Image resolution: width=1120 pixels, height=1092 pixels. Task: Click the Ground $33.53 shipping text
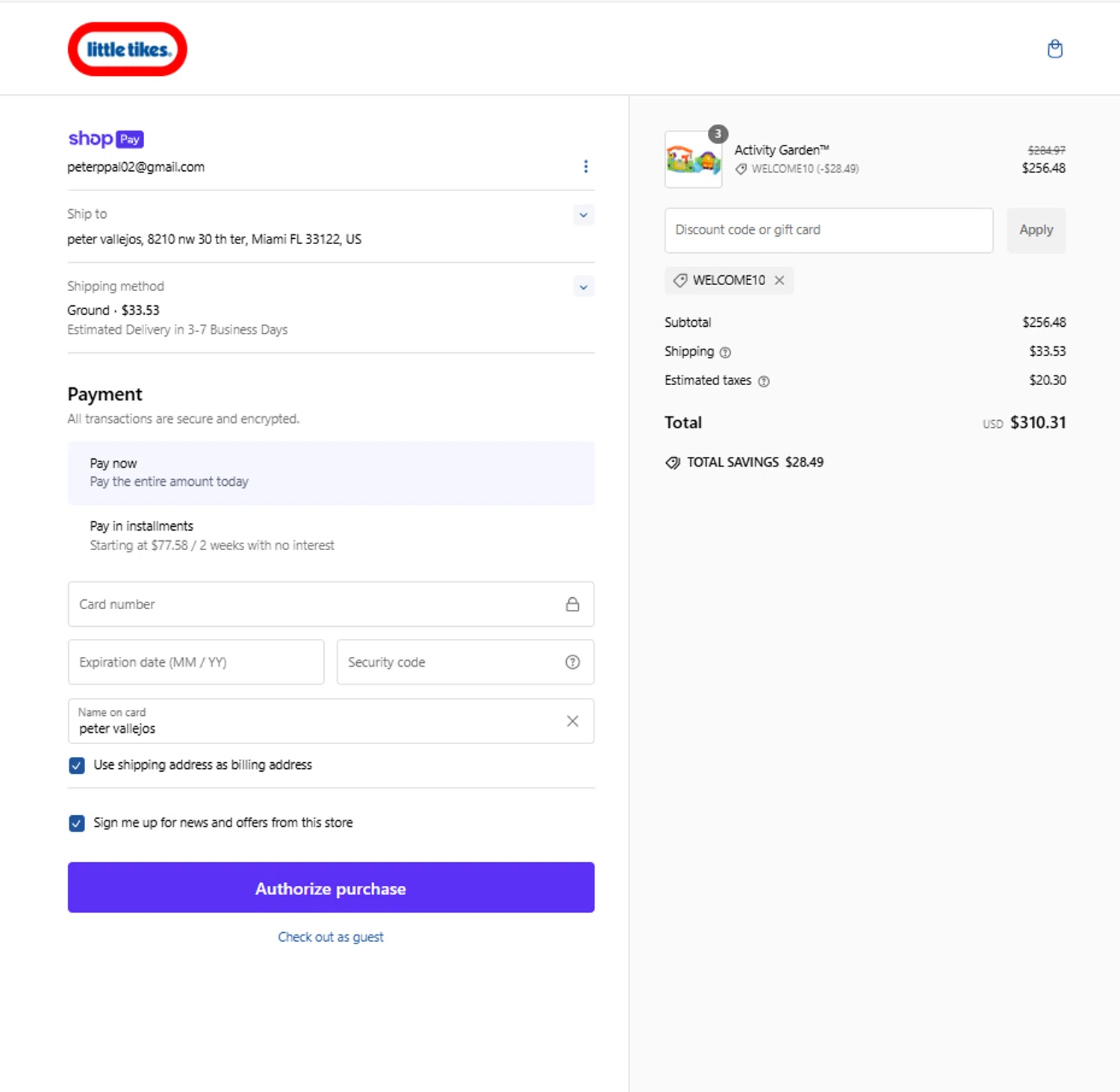[113, 311]
